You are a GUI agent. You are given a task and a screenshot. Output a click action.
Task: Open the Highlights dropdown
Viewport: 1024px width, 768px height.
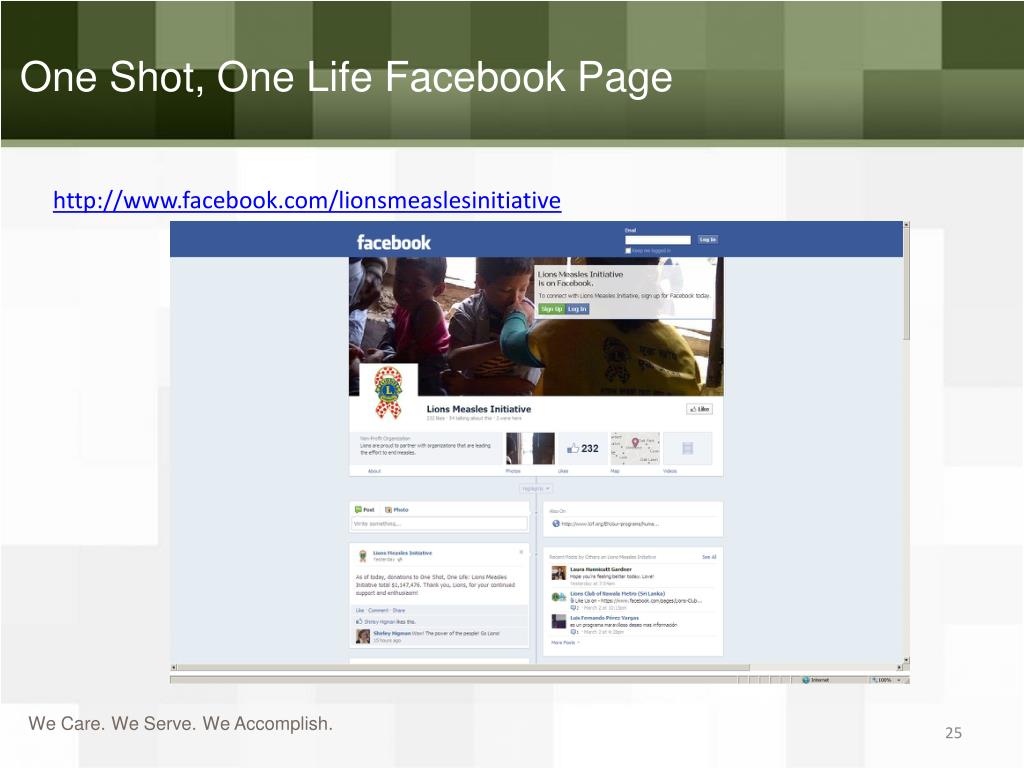click(x=536, y=488)
